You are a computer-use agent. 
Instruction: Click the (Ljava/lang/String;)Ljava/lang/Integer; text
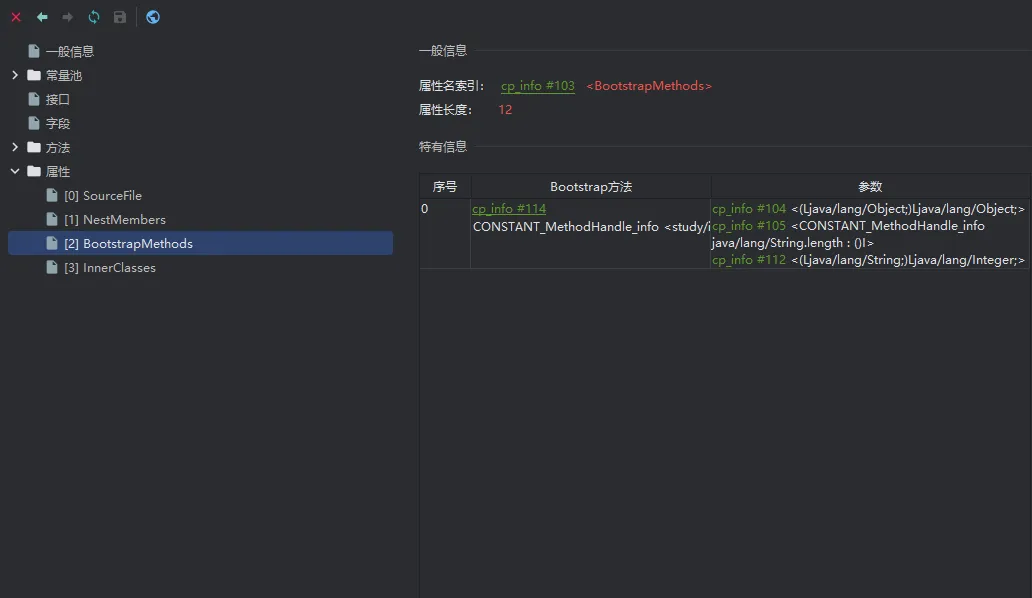pyautogui.click(x=908, y=260)
